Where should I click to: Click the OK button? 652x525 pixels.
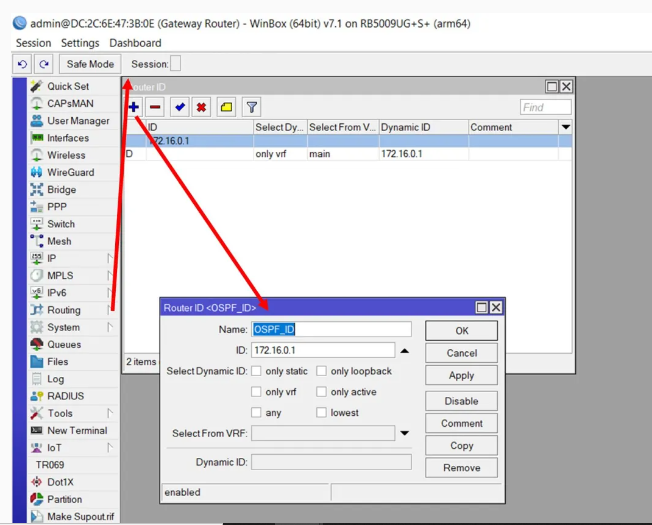[462, 331]
